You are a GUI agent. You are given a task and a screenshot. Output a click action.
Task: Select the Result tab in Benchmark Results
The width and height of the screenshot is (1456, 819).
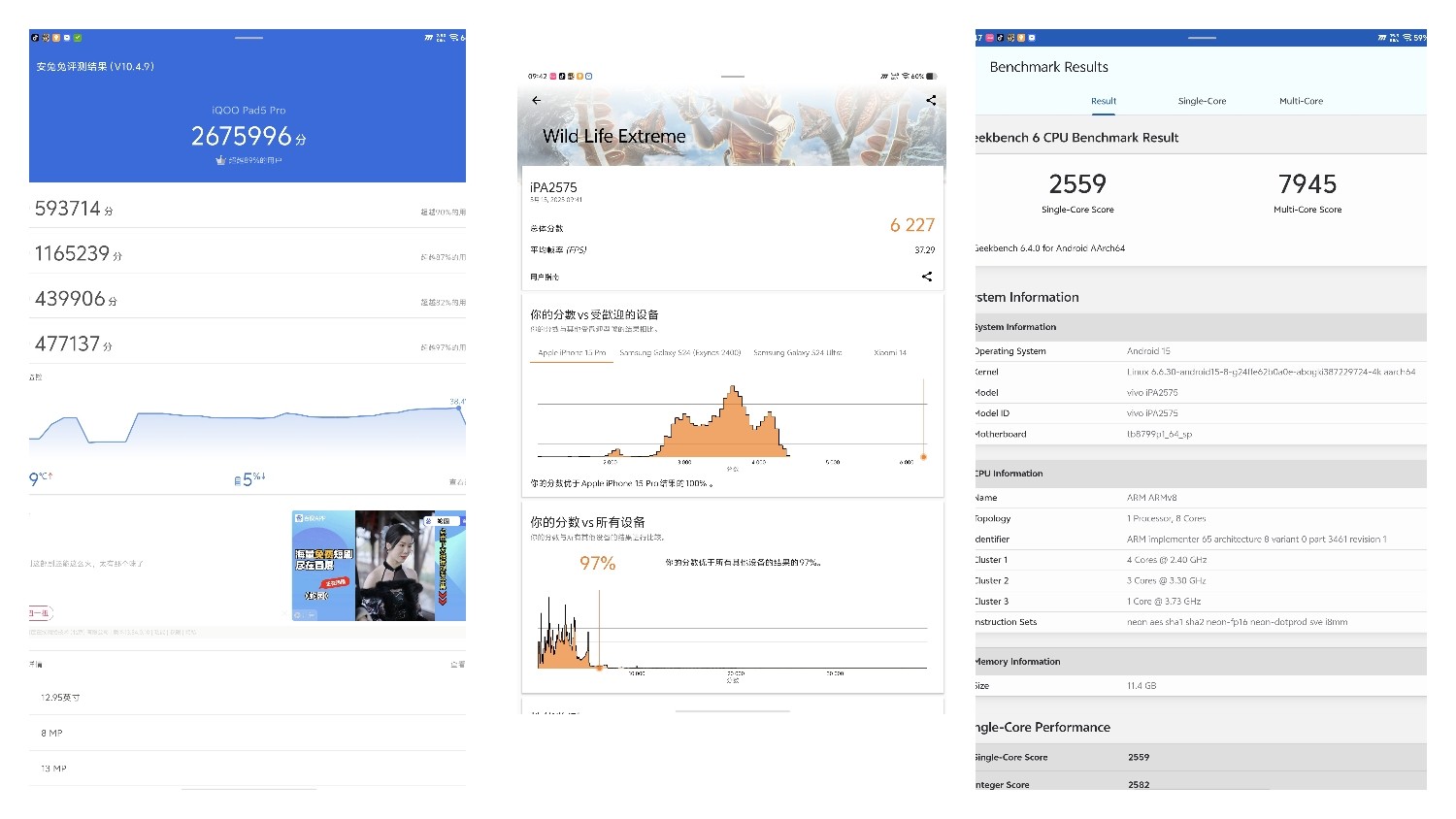pyautogui.click(x=1103, y=100)
